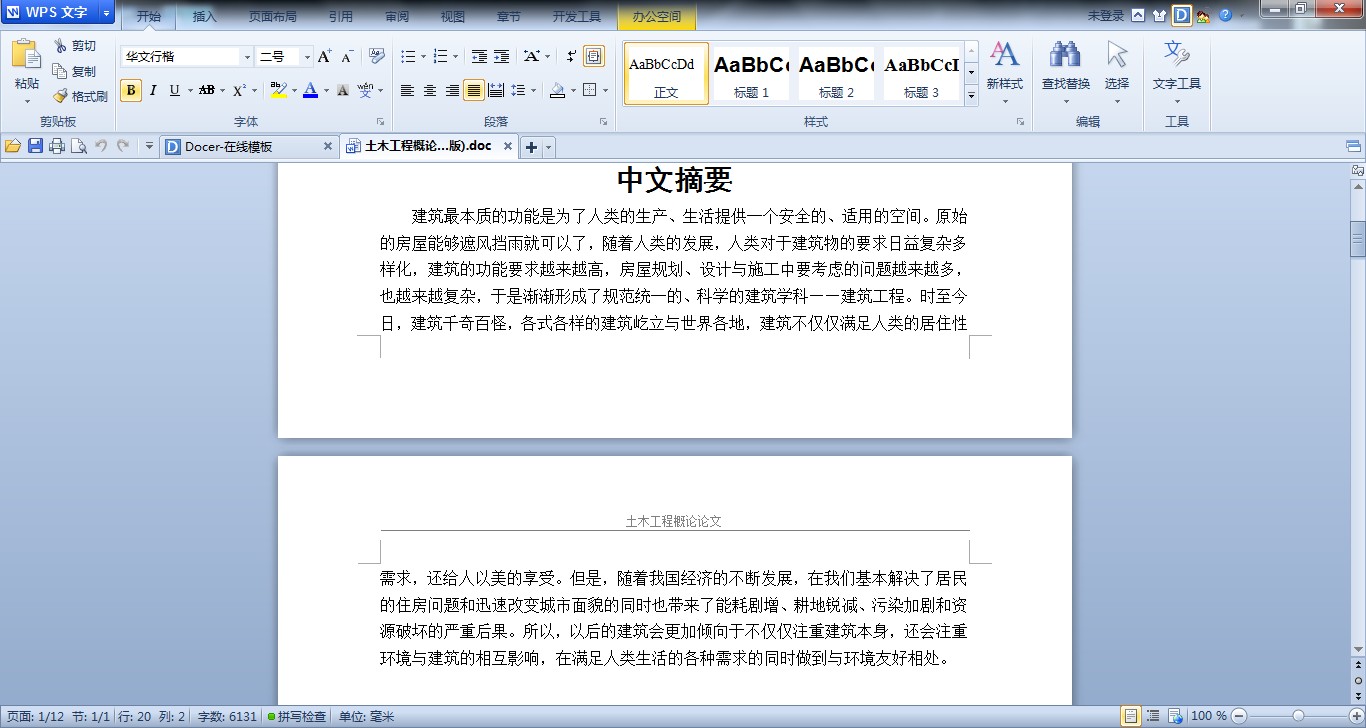The image size is (1366, 728).
Task: Click the blue help question mark icon
Action: click(x=1225, y=15)
